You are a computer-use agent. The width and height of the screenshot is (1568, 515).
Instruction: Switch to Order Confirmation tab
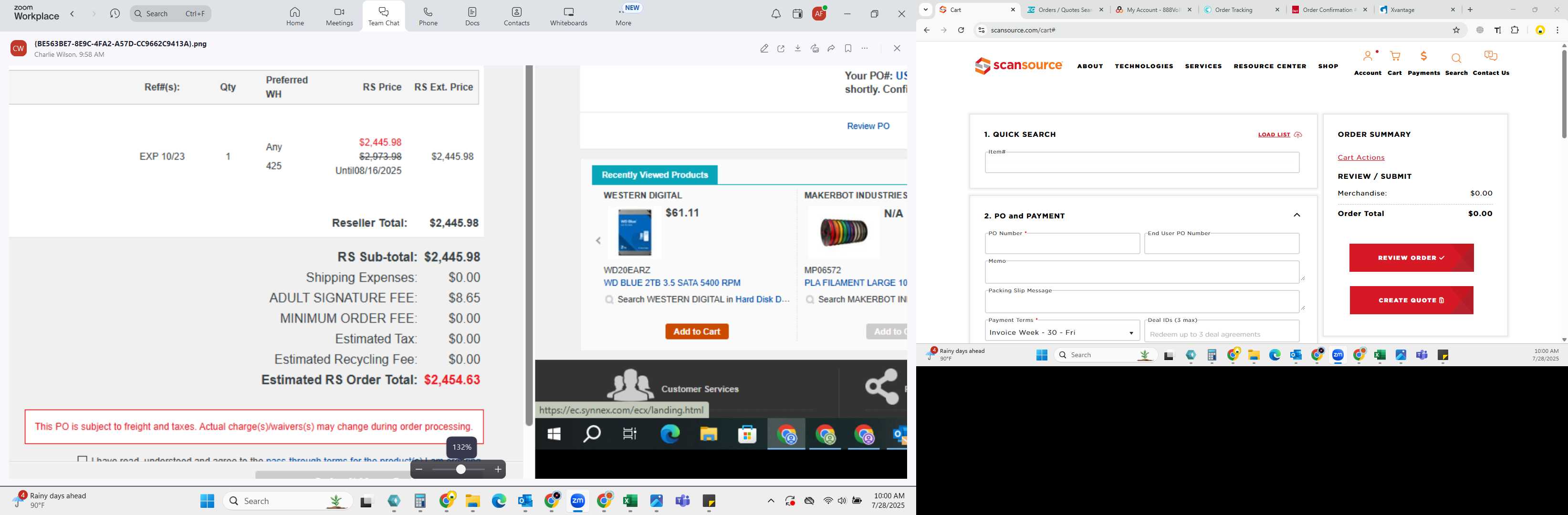(x=1329, y=10)
